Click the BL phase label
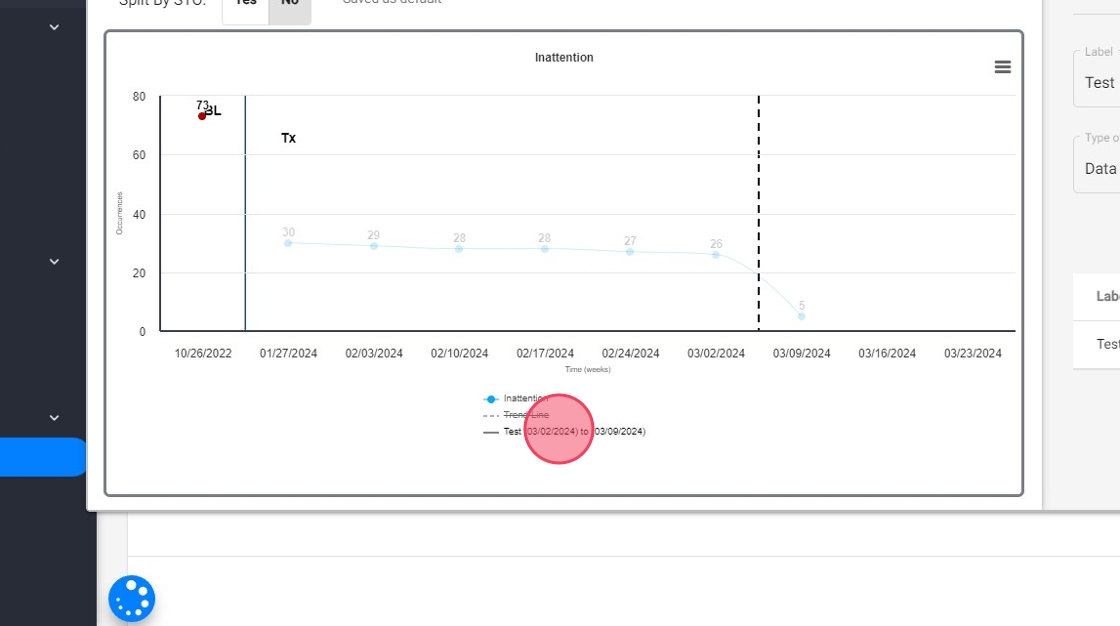Viewport: 1120px width, 626px height. pyautogui.click(x=213, y=111)
